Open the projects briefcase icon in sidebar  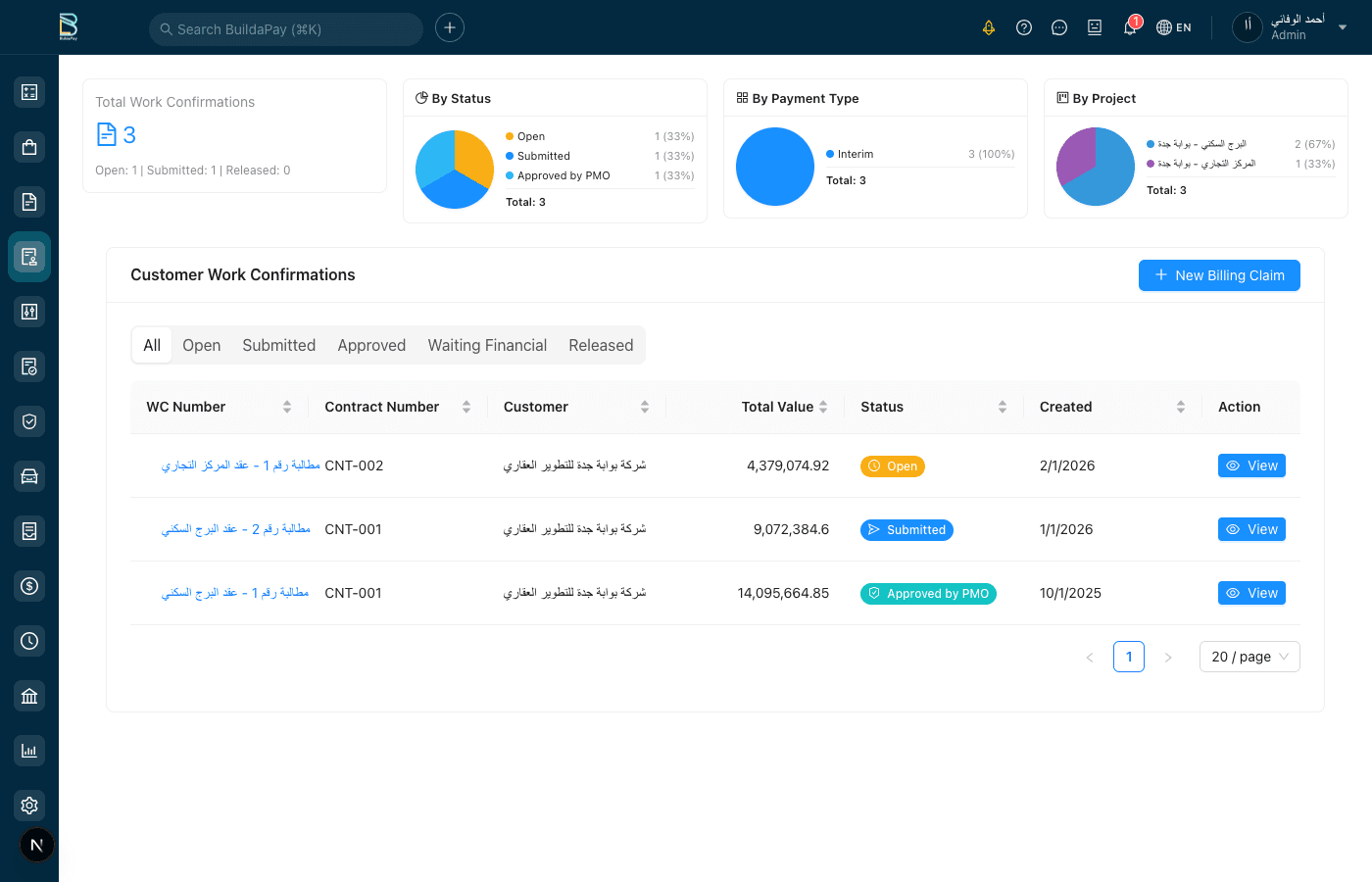click(x=29, y=146)
